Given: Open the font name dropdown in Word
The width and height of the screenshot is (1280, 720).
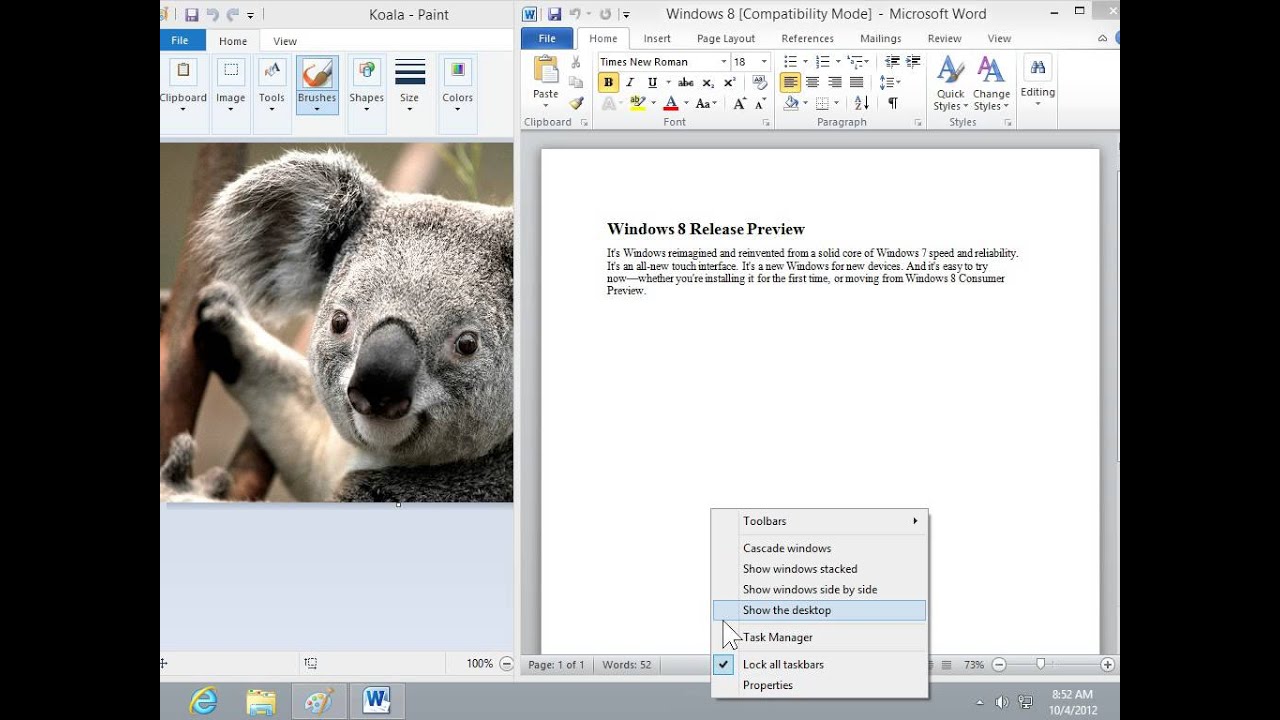Looking at the screenshot, I should tap(724, 62).
